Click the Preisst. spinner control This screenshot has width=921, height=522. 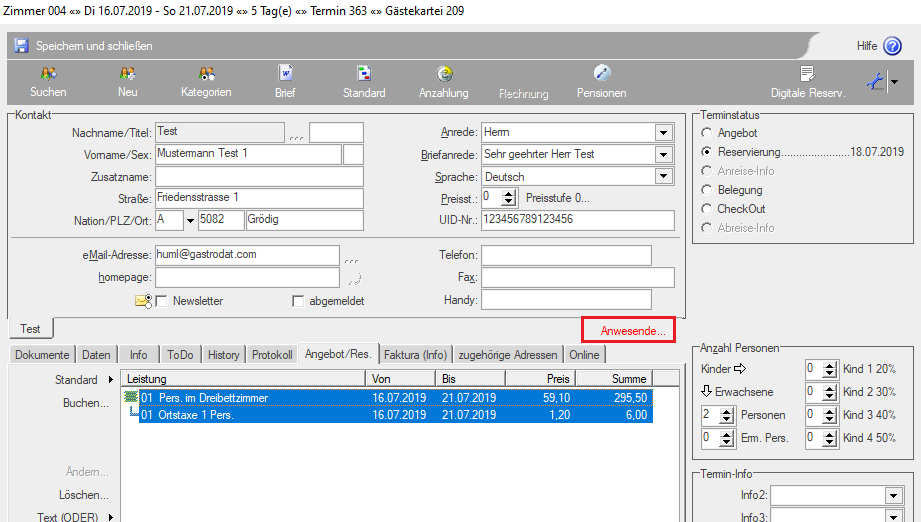coord(509,198)
